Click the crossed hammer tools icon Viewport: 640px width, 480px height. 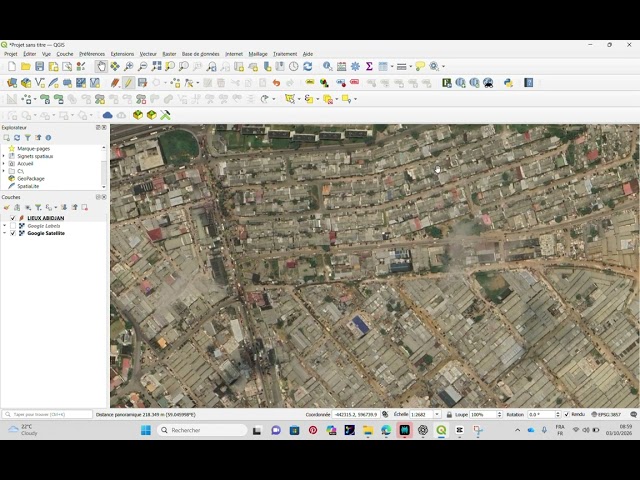click(x=165, y=116)
